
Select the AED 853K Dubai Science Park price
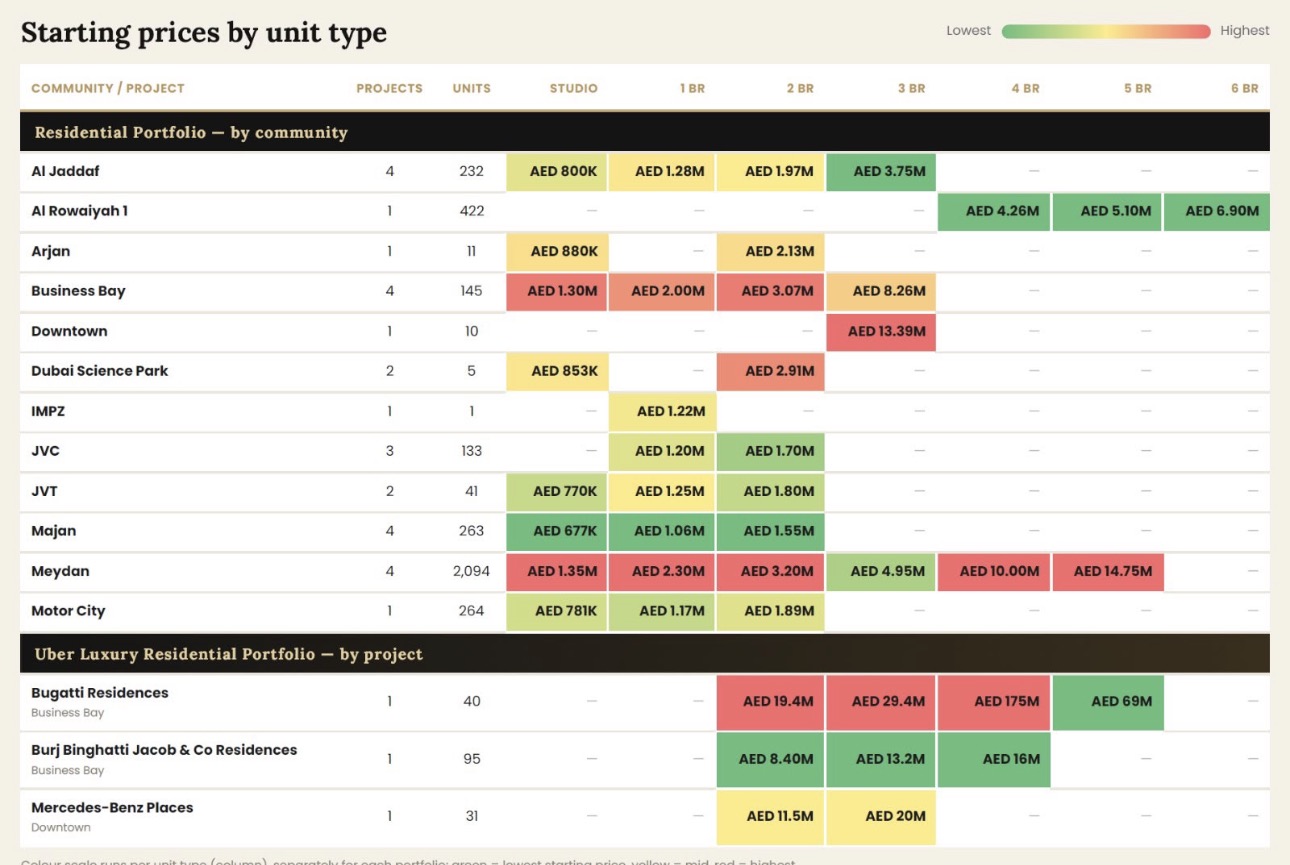558,371
